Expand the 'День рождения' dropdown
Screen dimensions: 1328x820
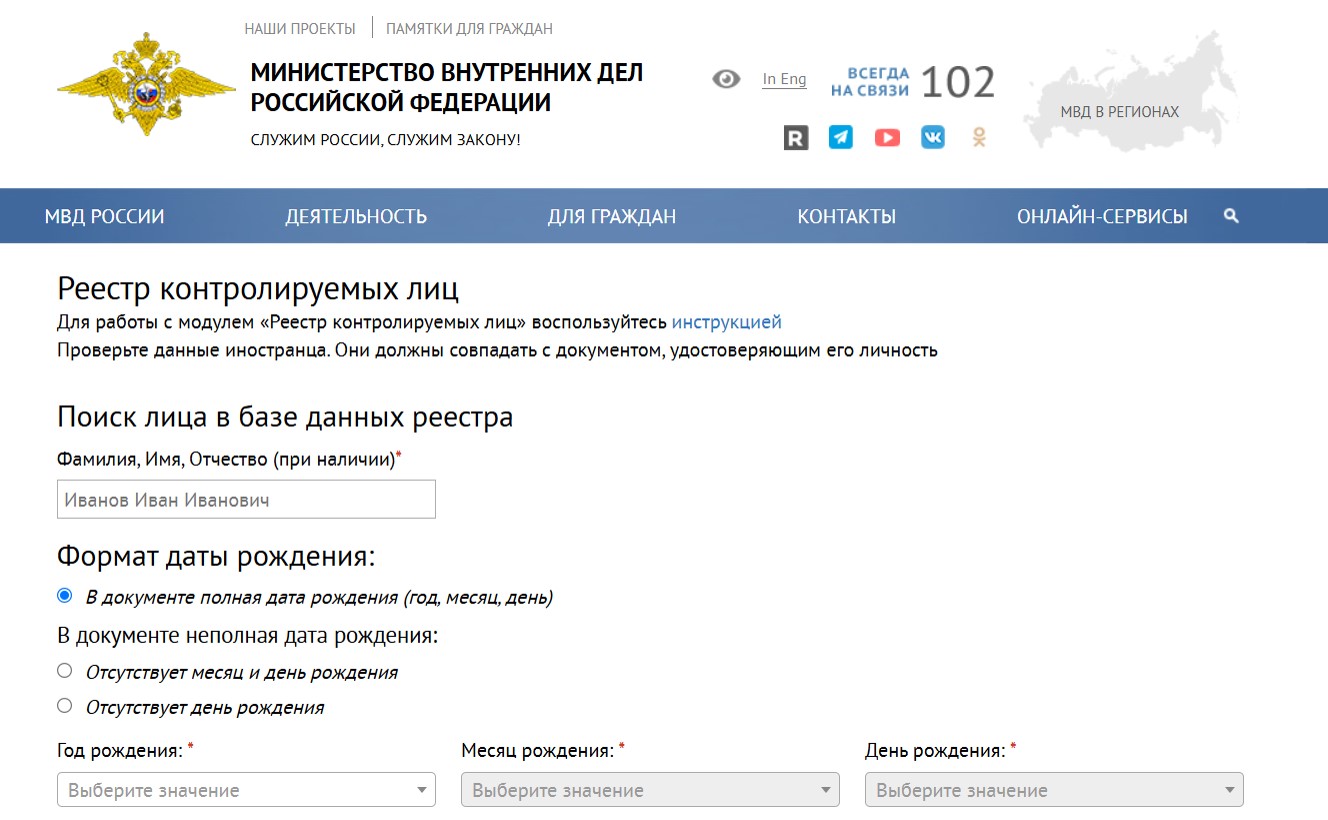1054,790
